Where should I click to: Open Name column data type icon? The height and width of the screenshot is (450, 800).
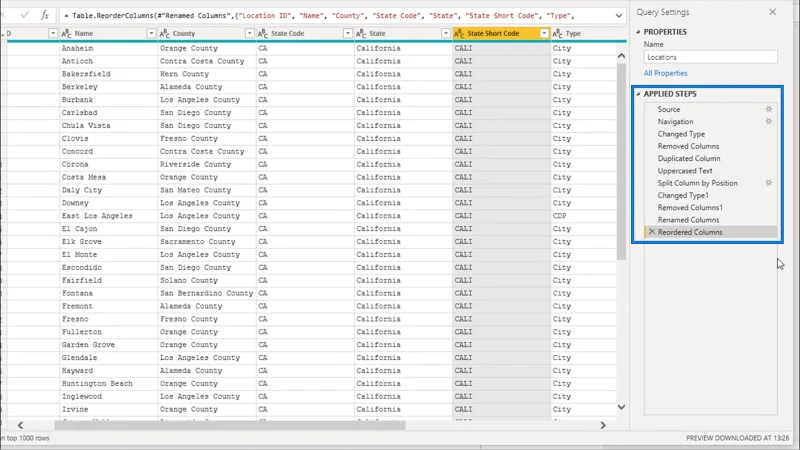pyautogui.click(x=66, y=33)
